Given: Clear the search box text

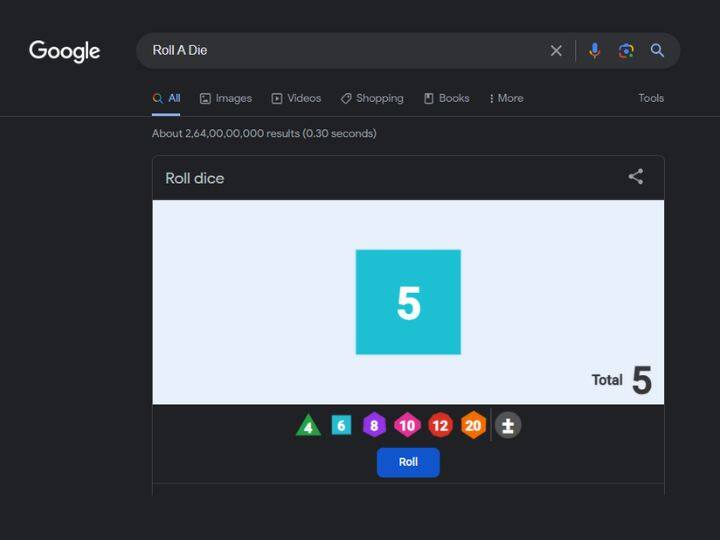Looking at the screenshot, I should [556, 50].
